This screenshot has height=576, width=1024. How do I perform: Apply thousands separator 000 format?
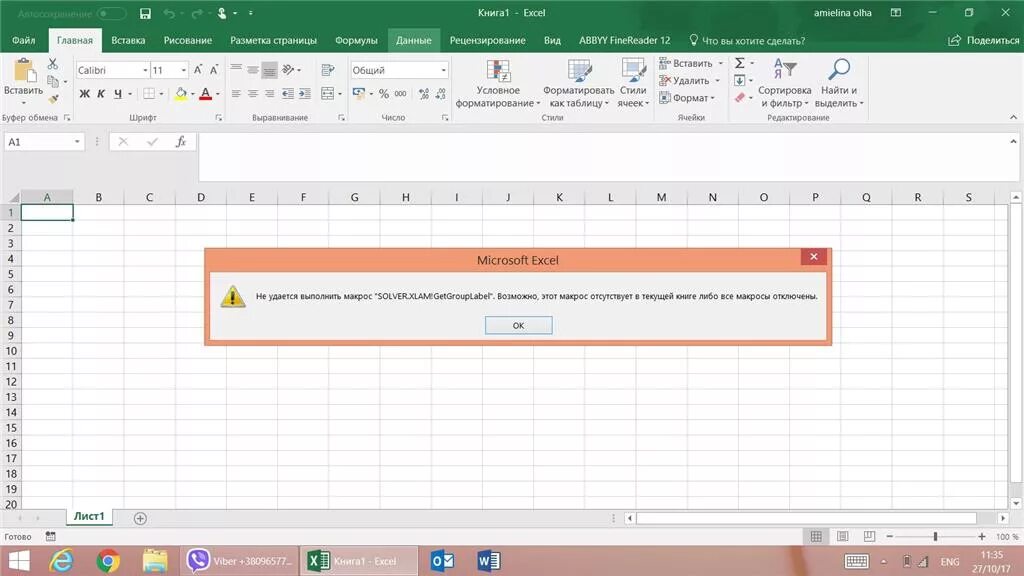click(x=400, y=94)
